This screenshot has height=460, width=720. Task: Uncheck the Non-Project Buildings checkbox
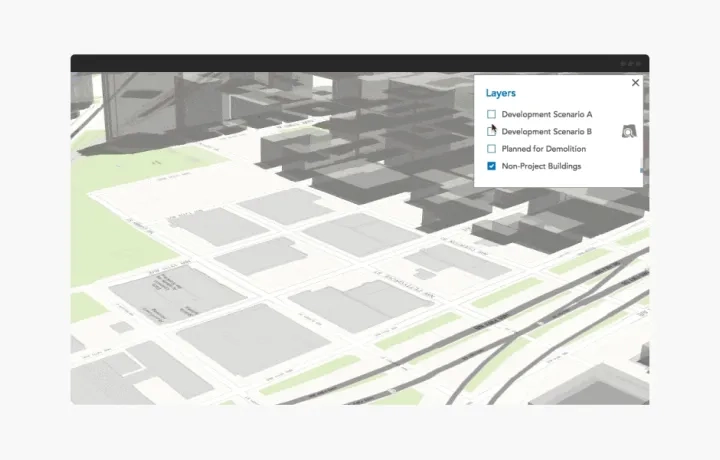coord(491,166)
